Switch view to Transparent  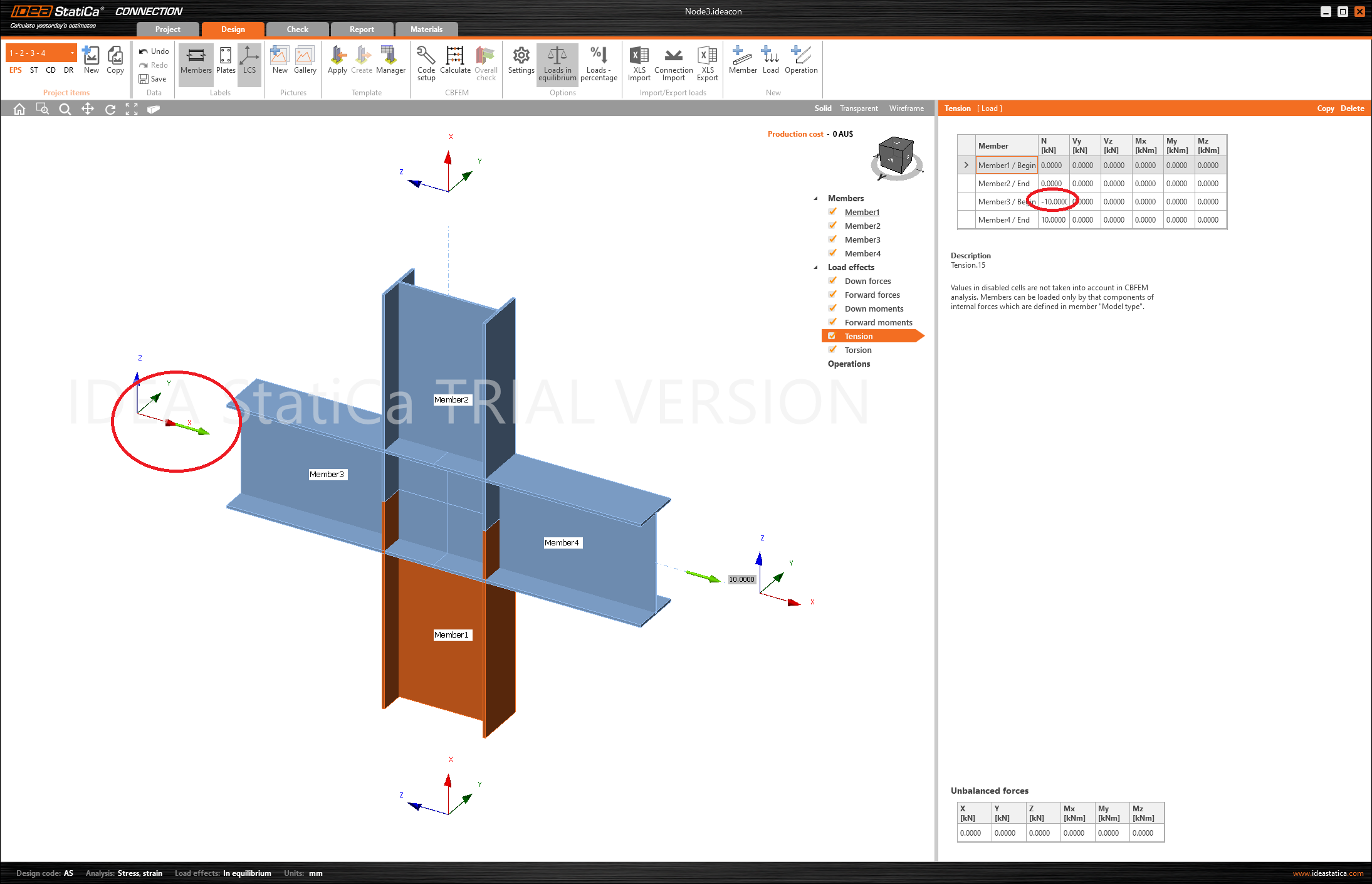click(x=859, y=108)
